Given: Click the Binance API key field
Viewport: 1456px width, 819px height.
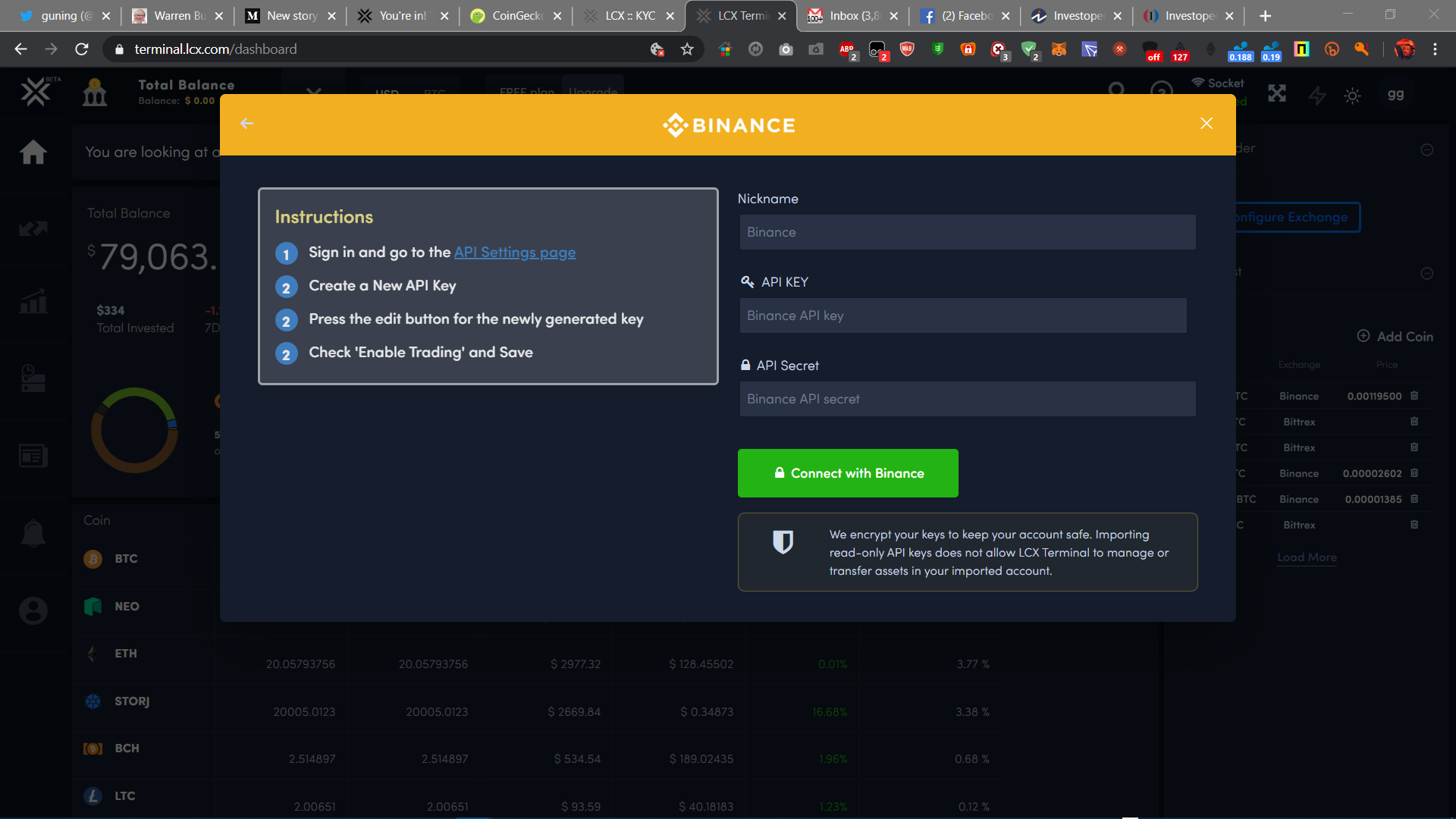Looking at the screenshot, I should click(963, 315).
